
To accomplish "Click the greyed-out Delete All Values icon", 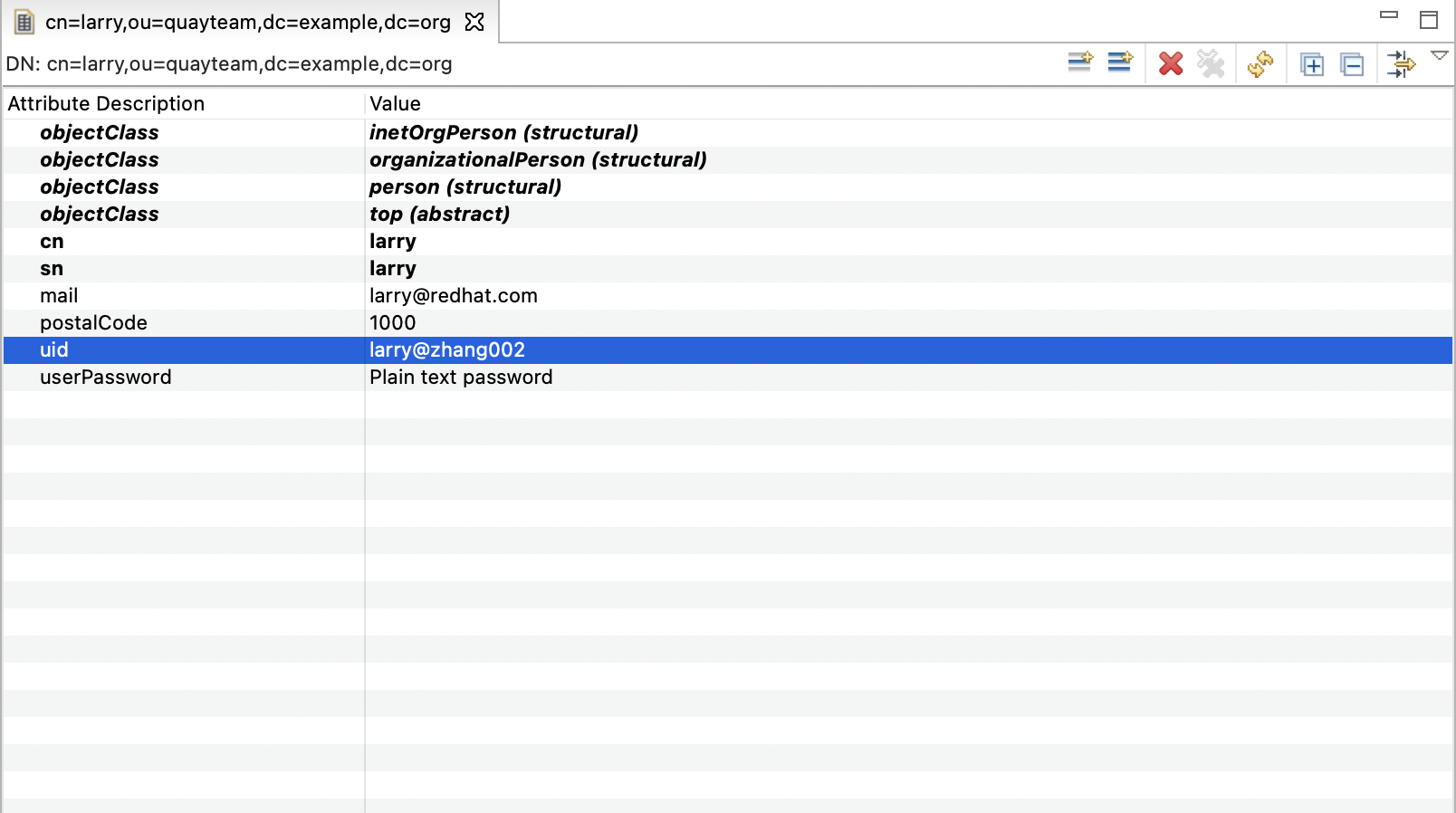I will [x=1211, y=63].
